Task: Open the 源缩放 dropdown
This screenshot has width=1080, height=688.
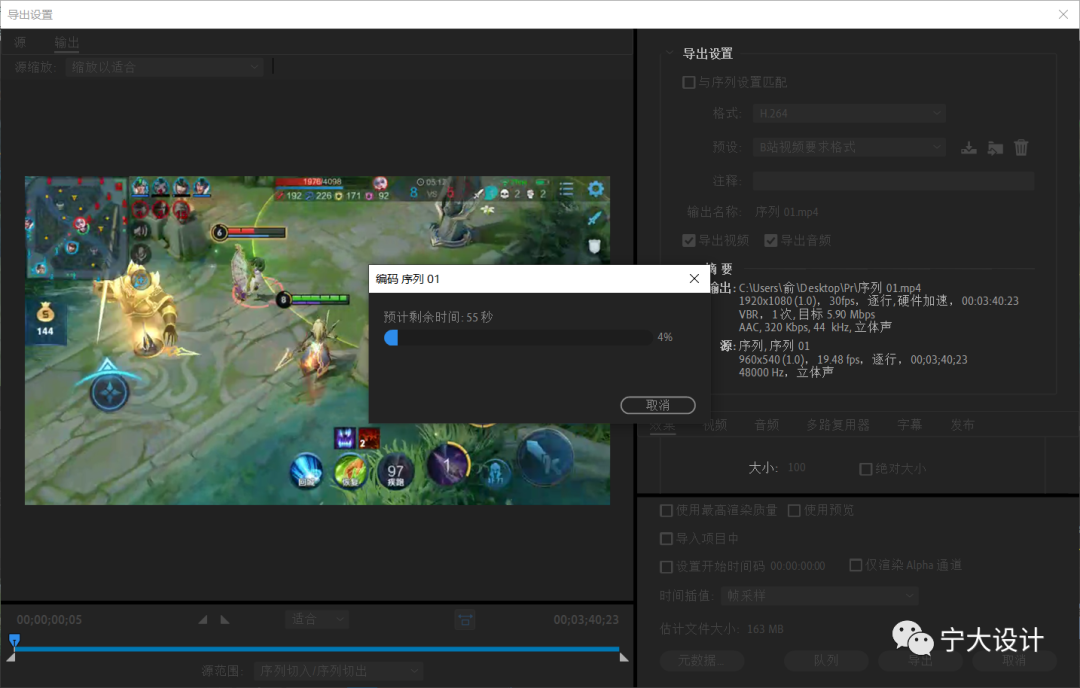Action: click(x=165, y=67)
